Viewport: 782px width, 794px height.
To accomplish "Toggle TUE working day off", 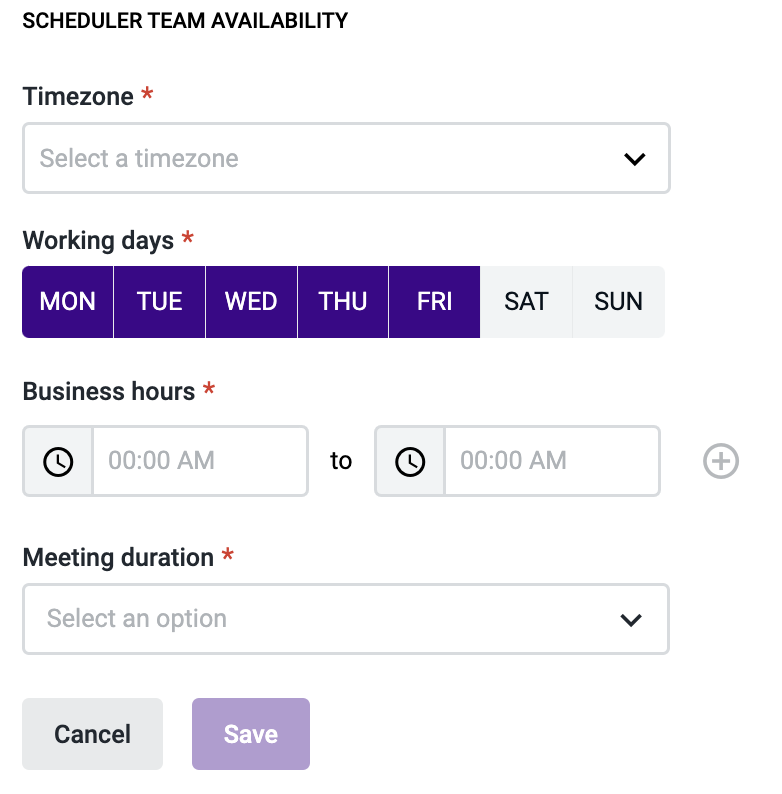I will point(160,302).
